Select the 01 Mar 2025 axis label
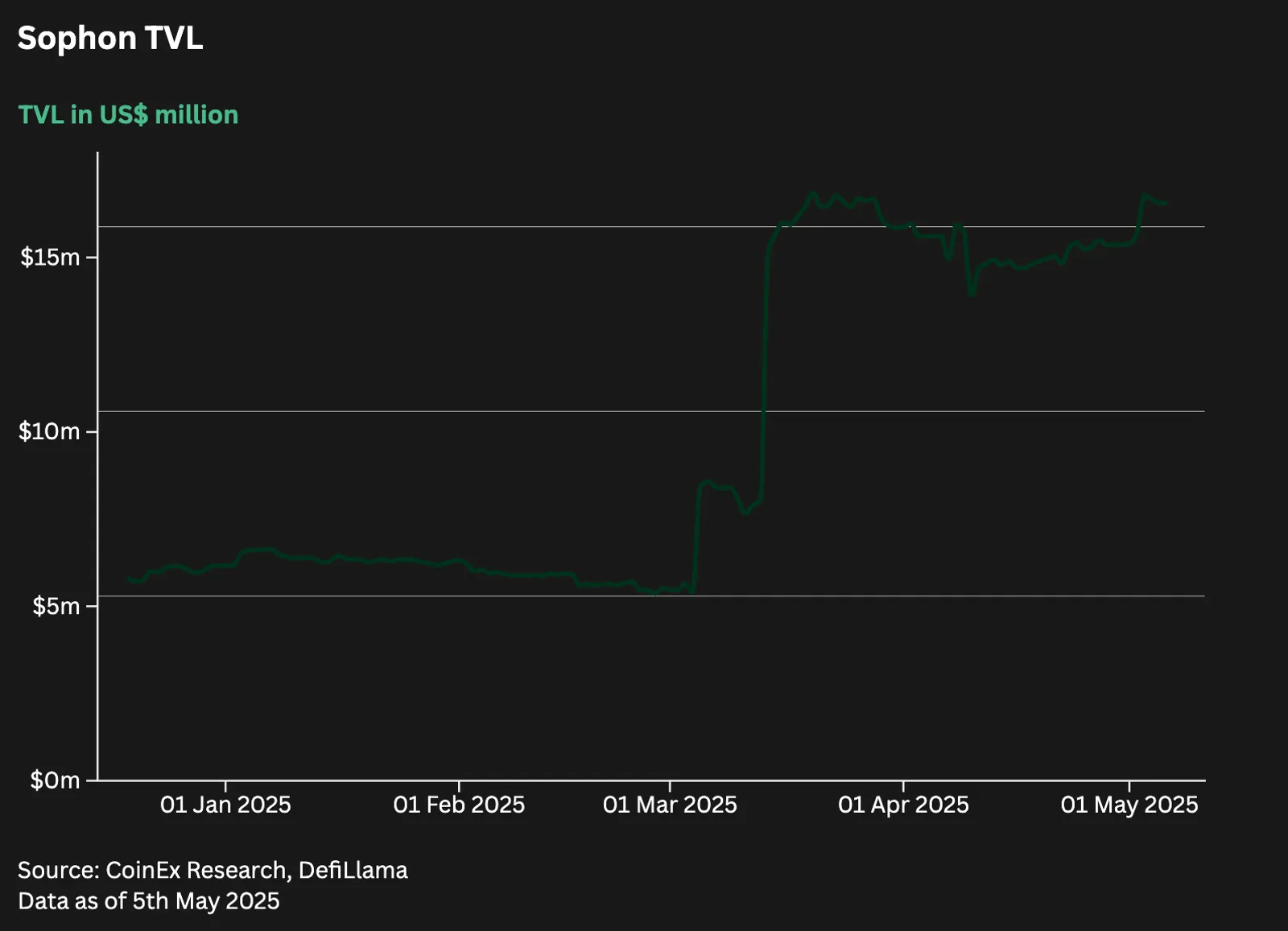The height and width of the screenshot is (931, 1288). coord(670,805)
